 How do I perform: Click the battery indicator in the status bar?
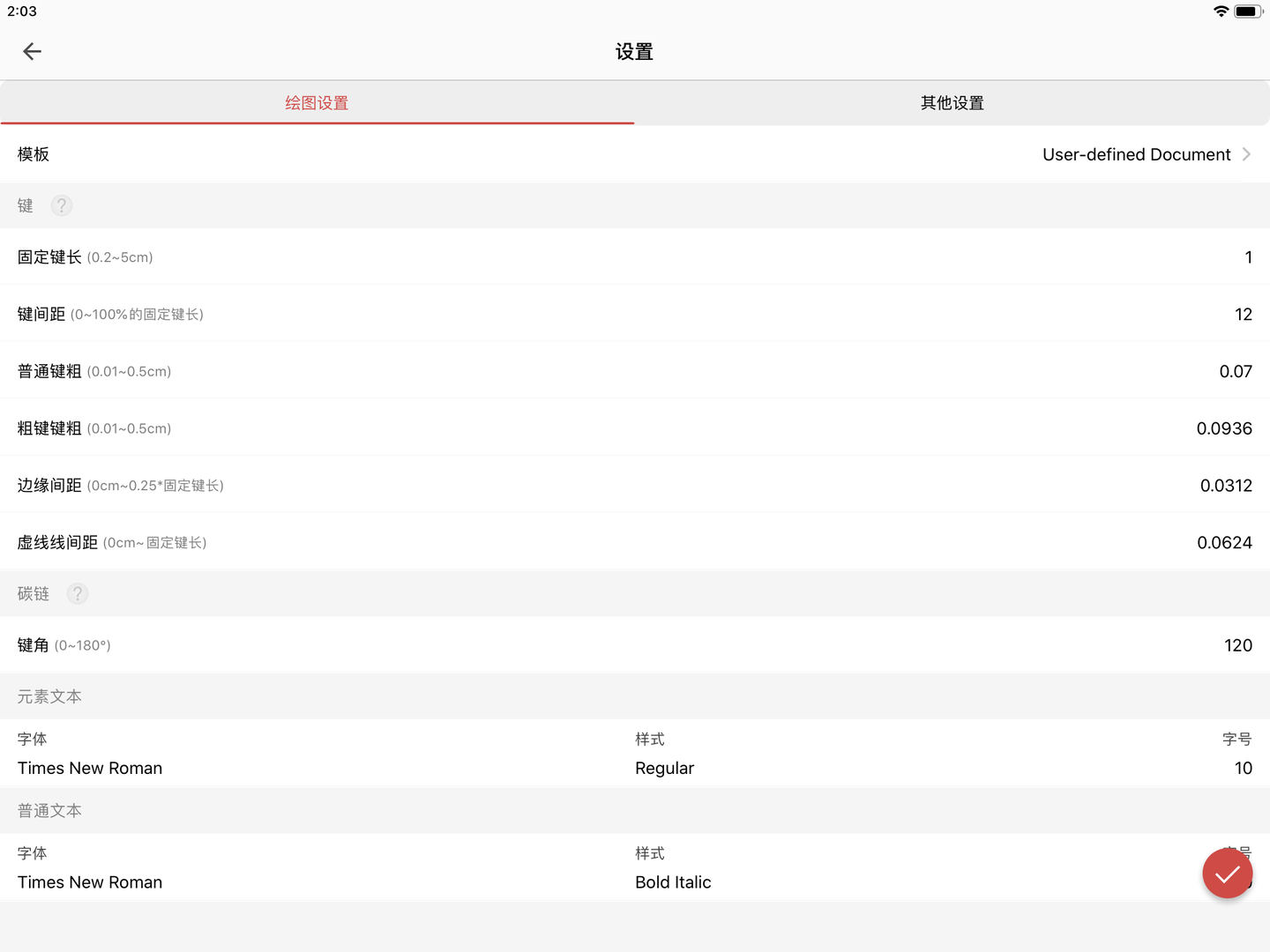click(1249, 11)
